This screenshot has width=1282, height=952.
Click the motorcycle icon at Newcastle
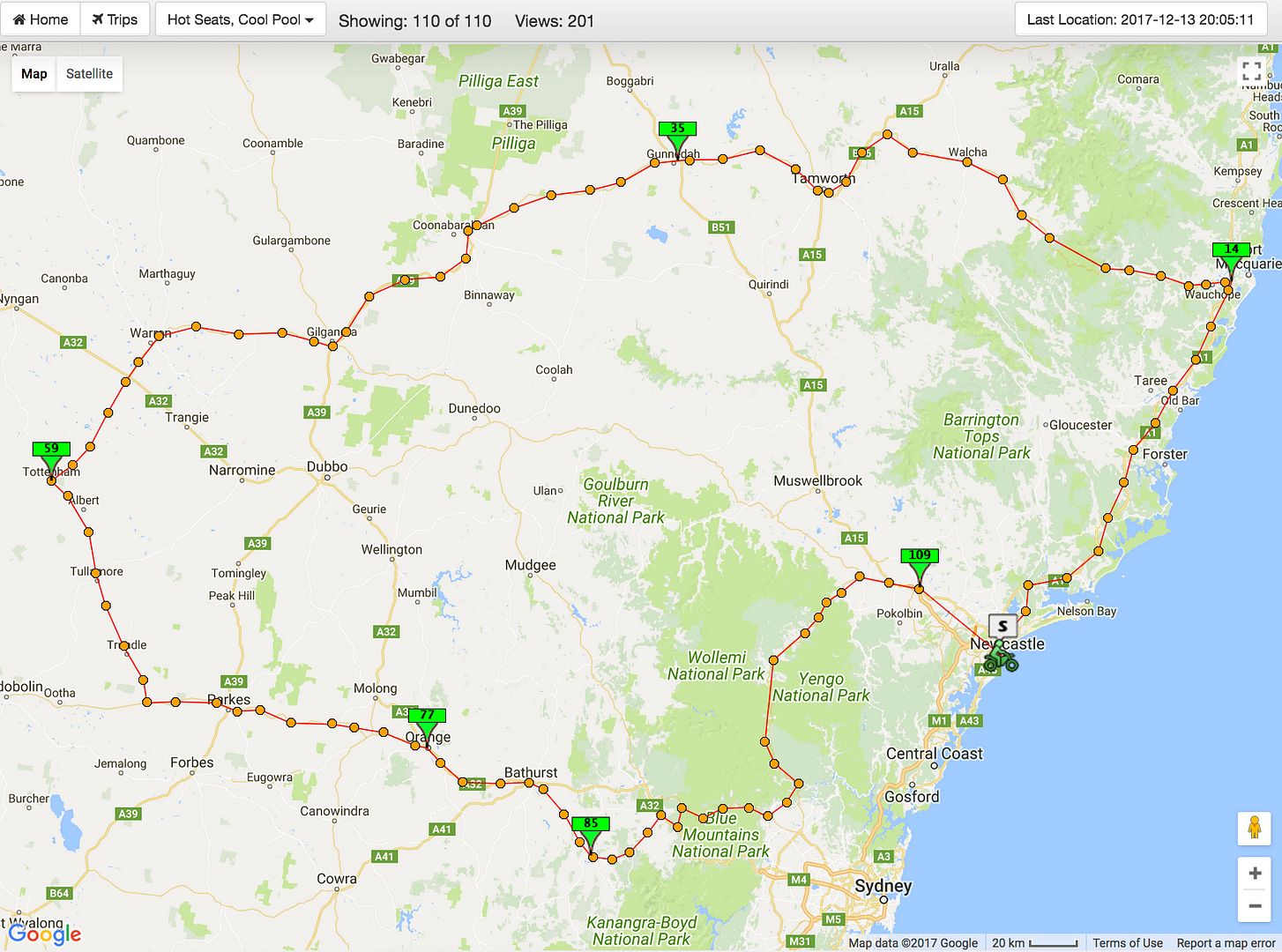click(1001, 658)
